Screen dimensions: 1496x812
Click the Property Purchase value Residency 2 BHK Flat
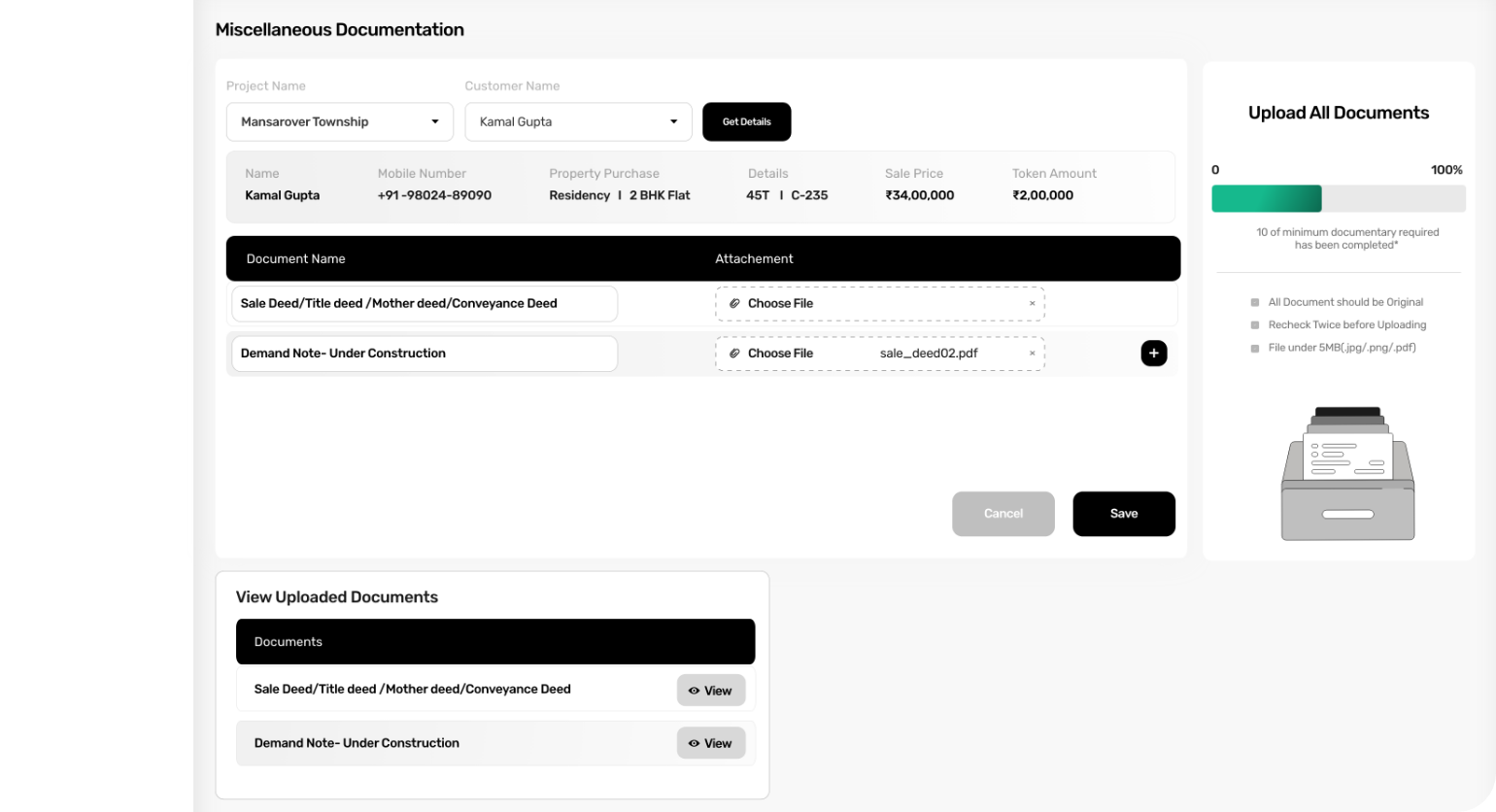point(620,195)
